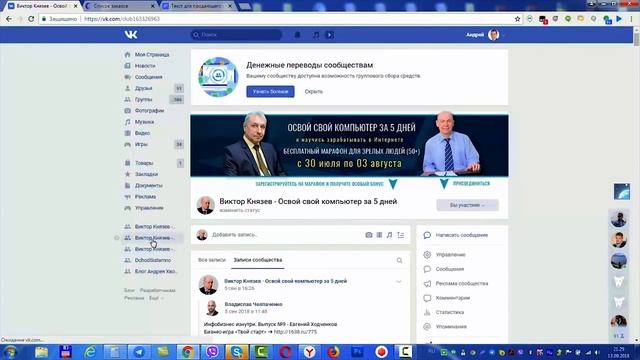
Task: Open the community cover banner image
Action: point(349,146)
